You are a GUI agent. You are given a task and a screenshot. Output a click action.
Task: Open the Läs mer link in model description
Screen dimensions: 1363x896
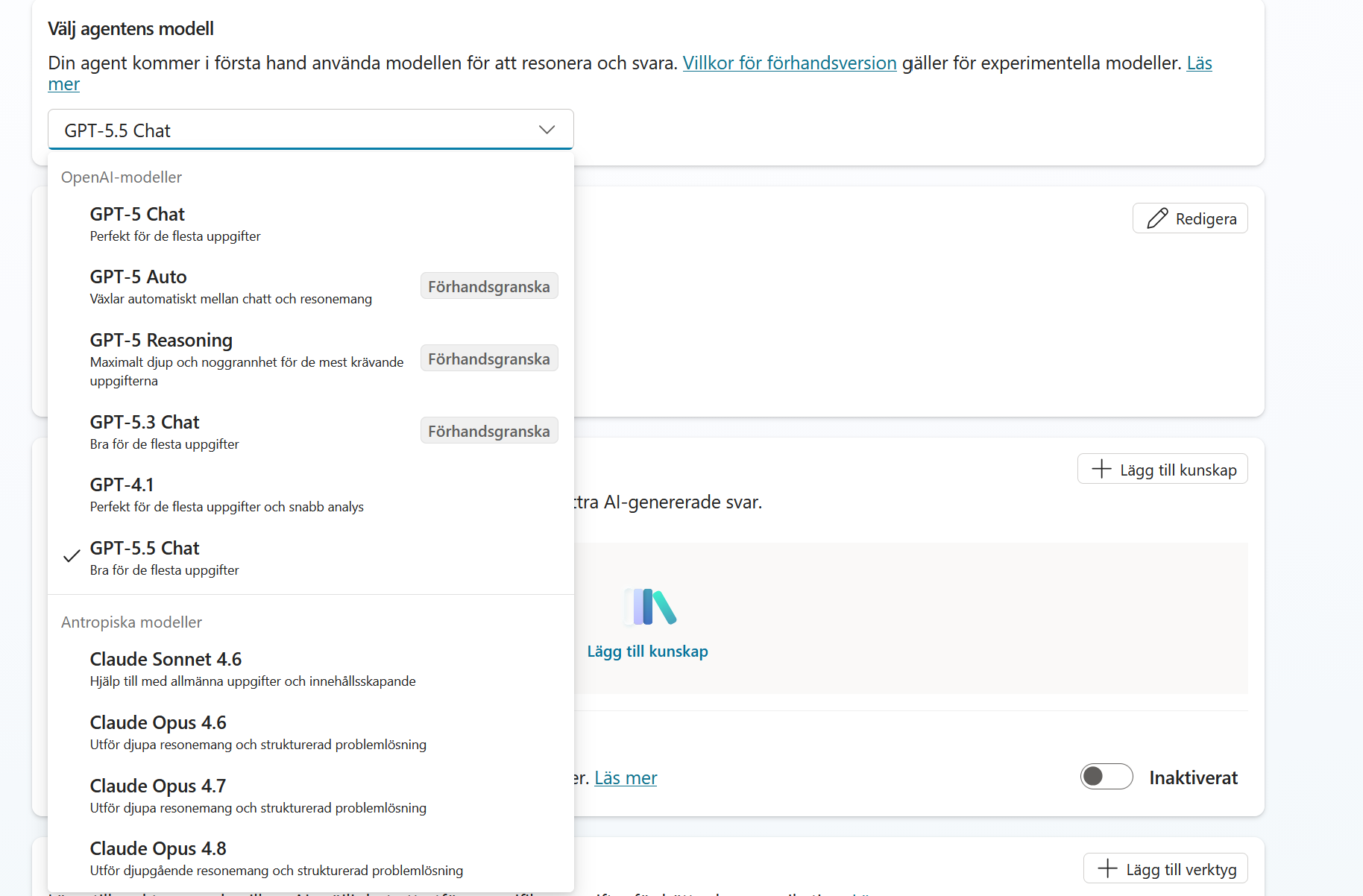1200,63
